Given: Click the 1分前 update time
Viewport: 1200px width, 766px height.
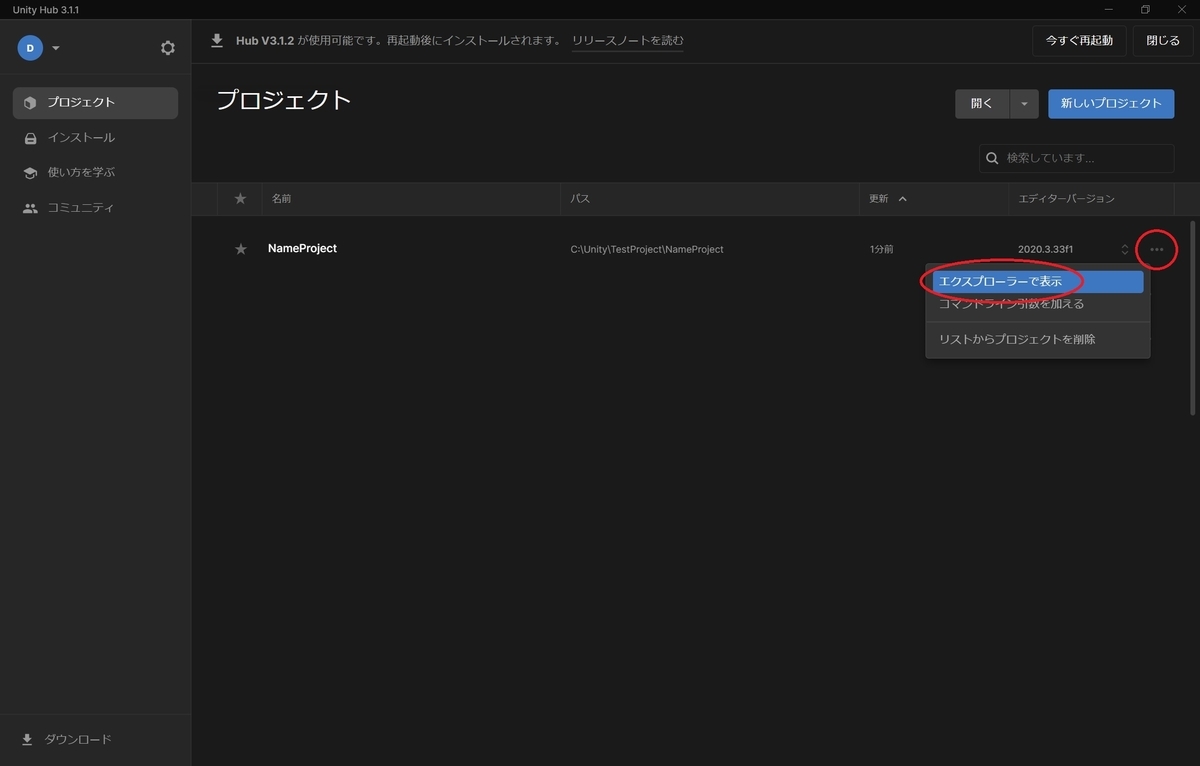Looking at the screenshot, I should tap(882, 249).
